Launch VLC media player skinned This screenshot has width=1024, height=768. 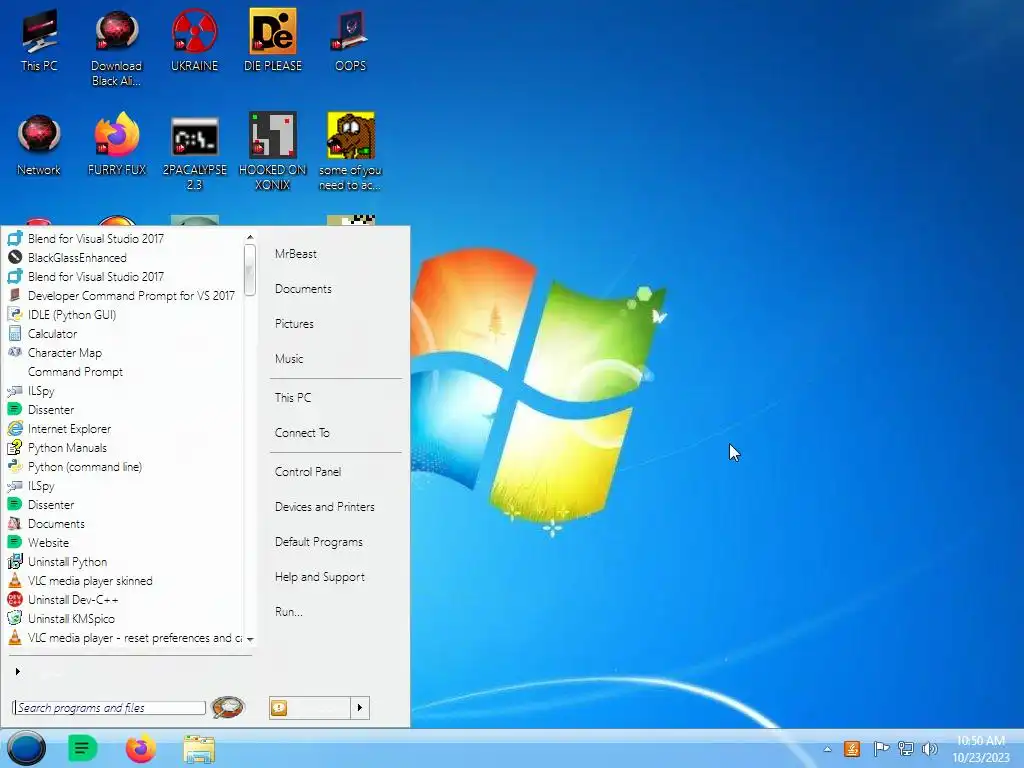pos(90,581)
